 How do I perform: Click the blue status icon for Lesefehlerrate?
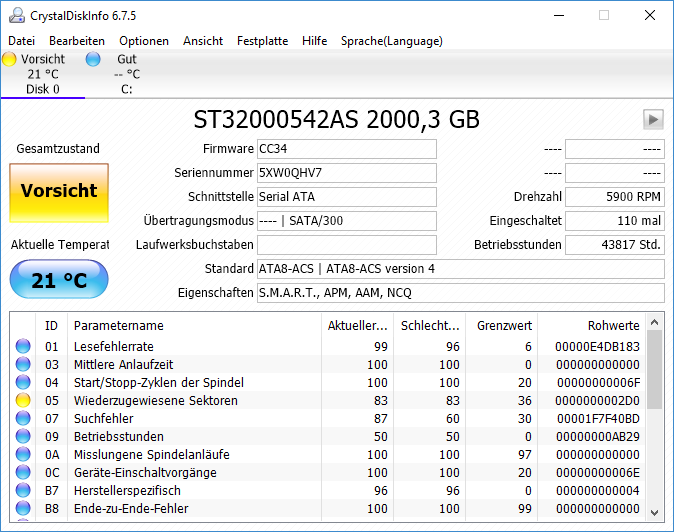(x=23, y=346)
